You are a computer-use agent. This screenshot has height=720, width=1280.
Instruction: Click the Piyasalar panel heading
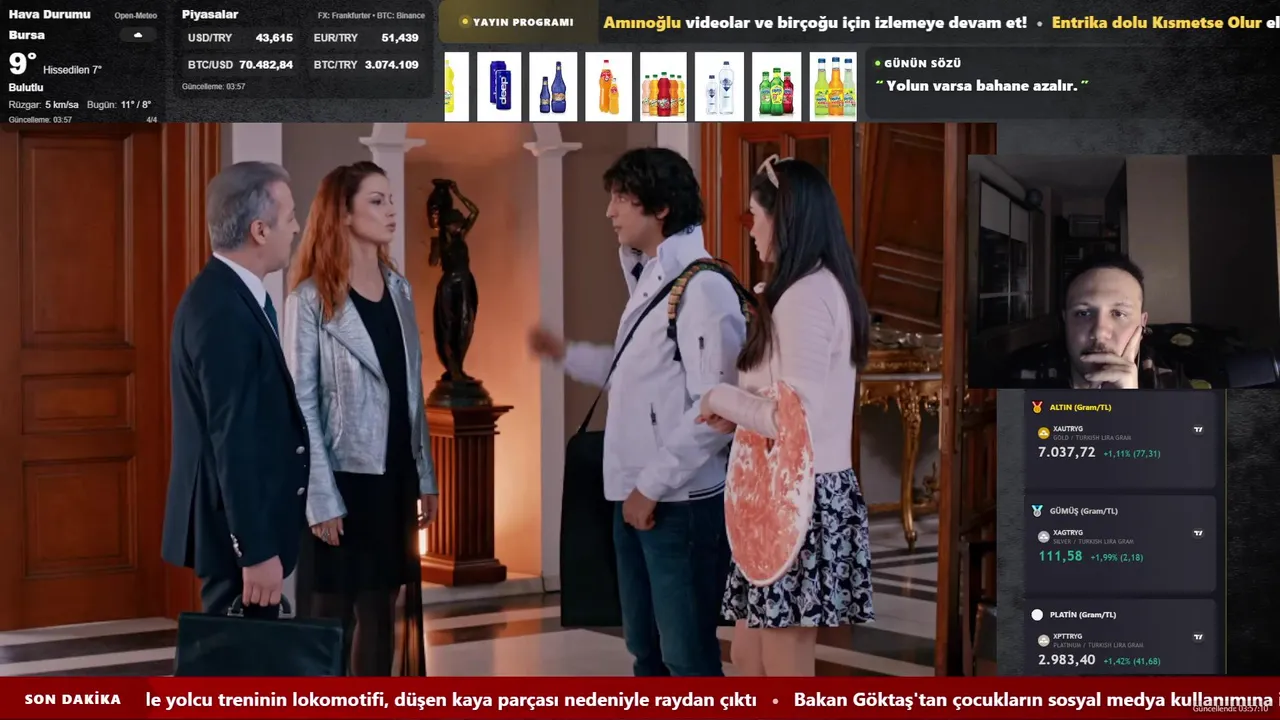(210, 15)
